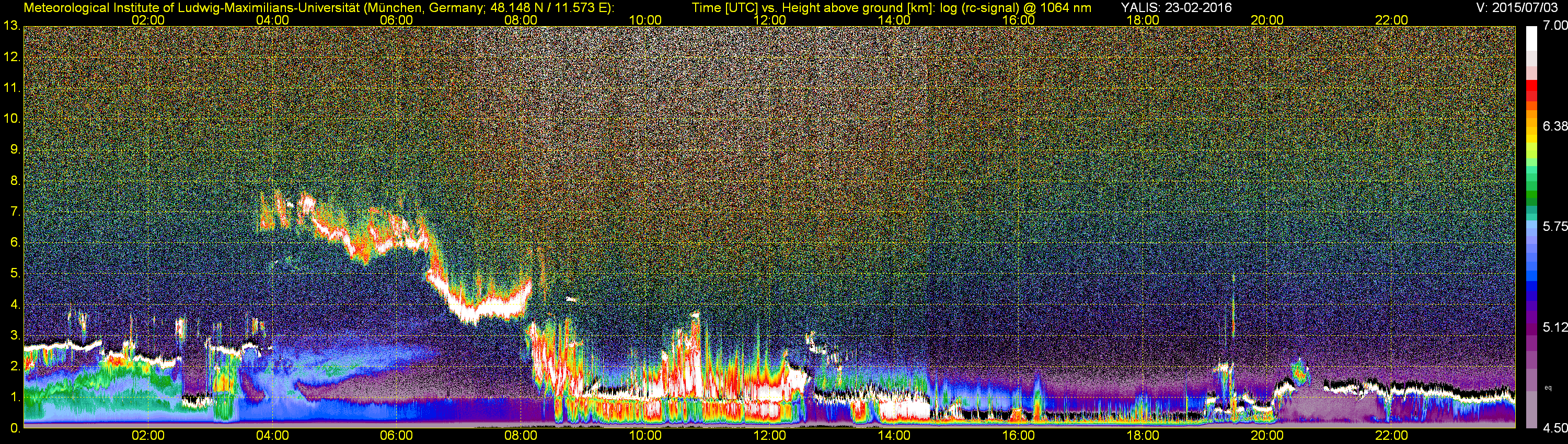Pick the 6. km height axis label
Image resolution: width=1568 pixels, height=444 pixels.
click(x=15, y=242)
